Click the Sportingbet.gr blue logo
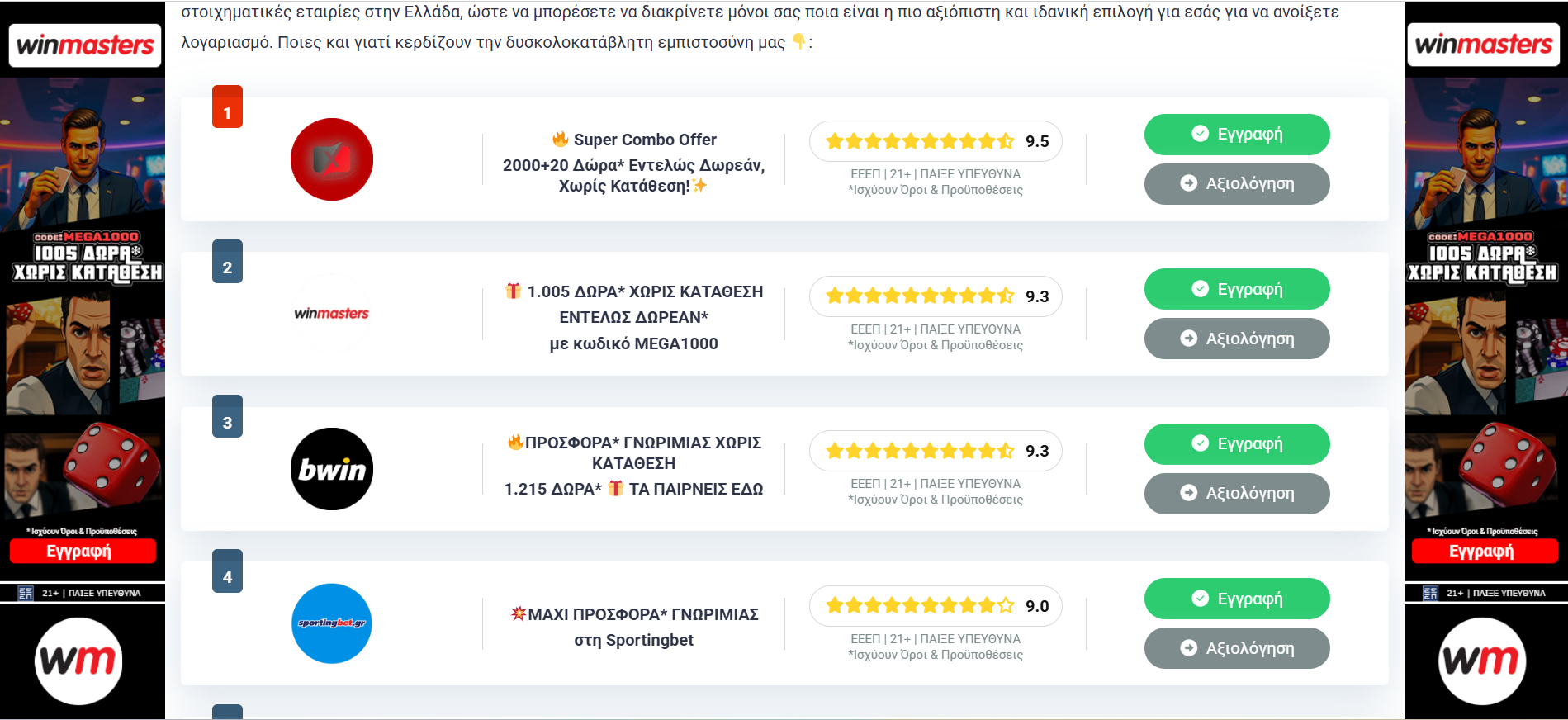This screenshot has width=1568, height=720. [x=332, y=623]
